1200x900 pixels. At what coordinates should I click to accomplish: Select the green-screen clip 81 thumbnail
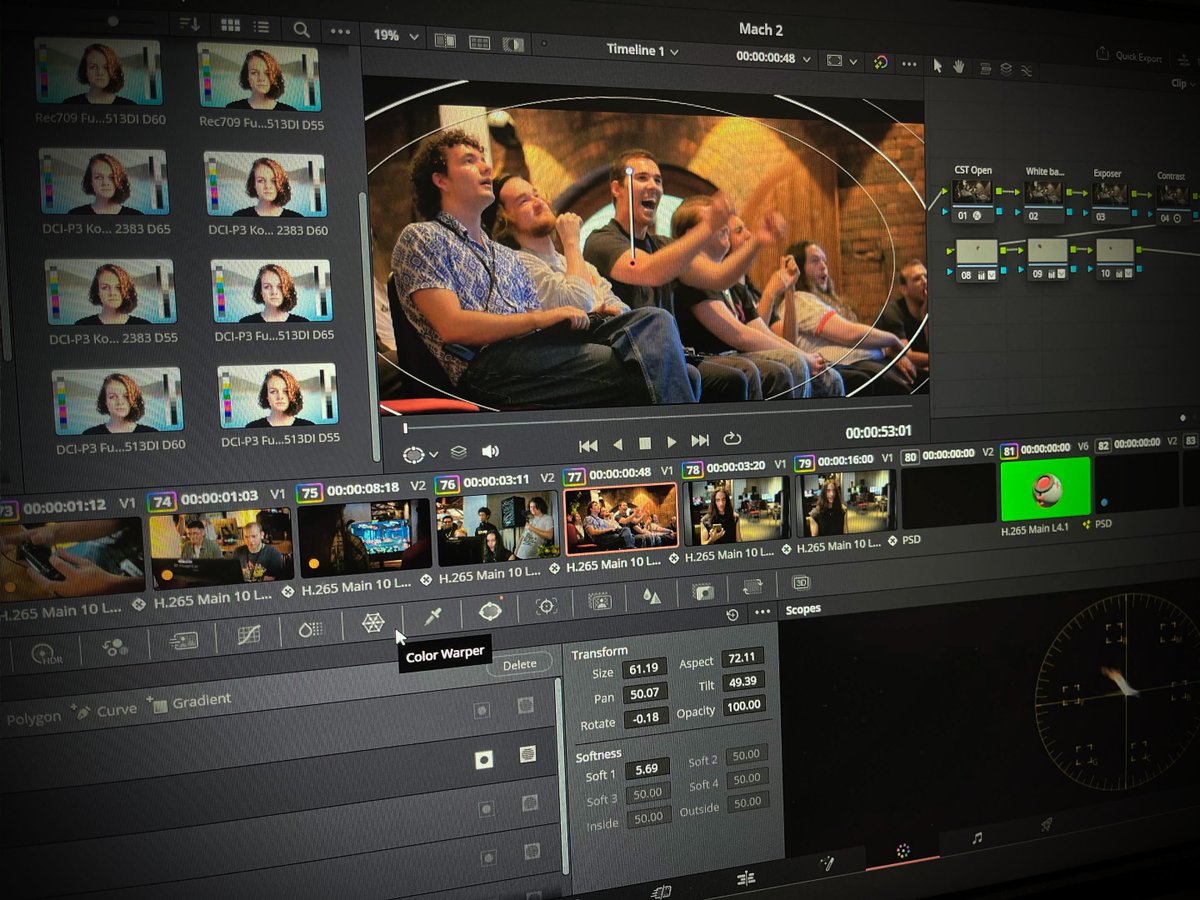coord(1045,489)
